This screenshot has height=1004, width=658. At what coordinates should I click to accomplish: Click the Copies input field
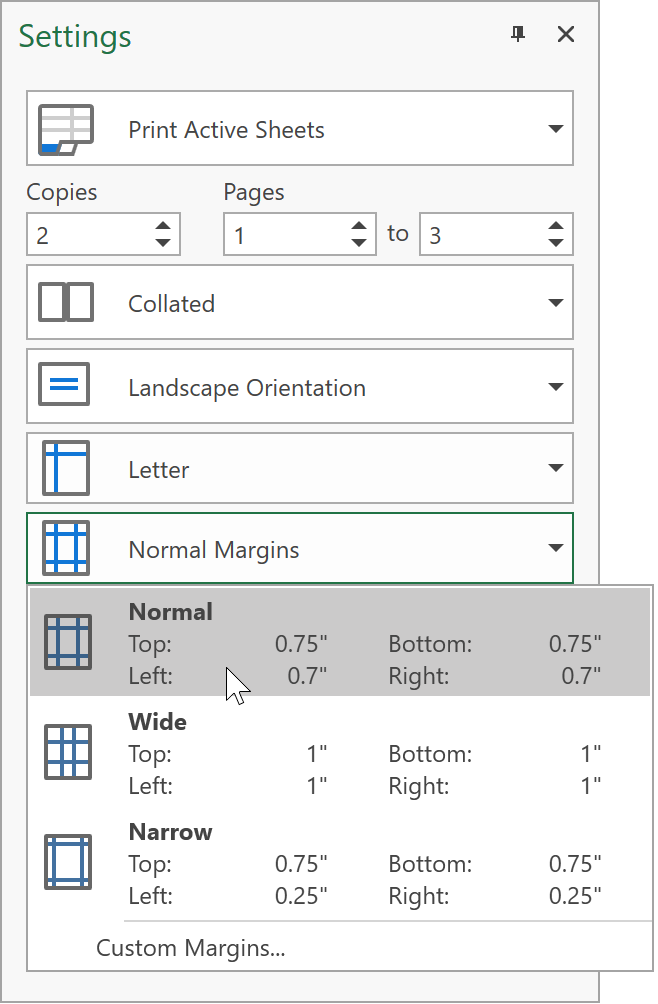point(88,235)
